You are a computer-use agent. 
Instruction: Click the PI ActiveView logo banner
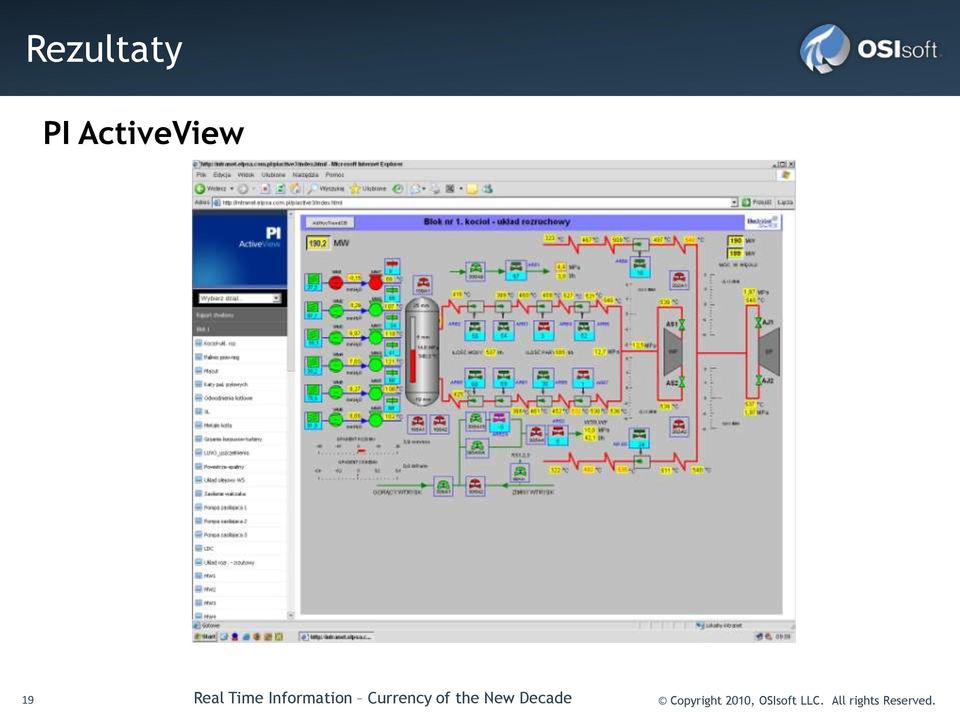point(239,249)
